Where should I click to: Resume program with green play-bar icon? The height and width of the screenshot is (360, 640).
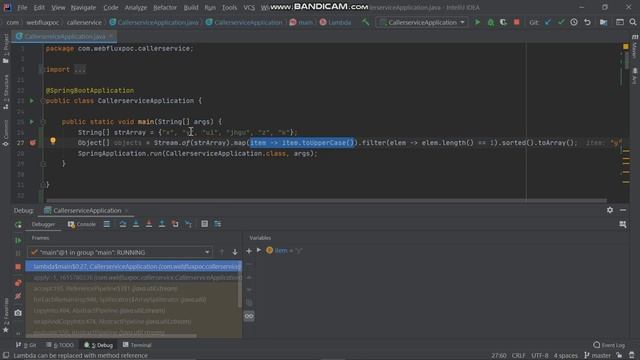pyautogui.click(x=18, y=240)
